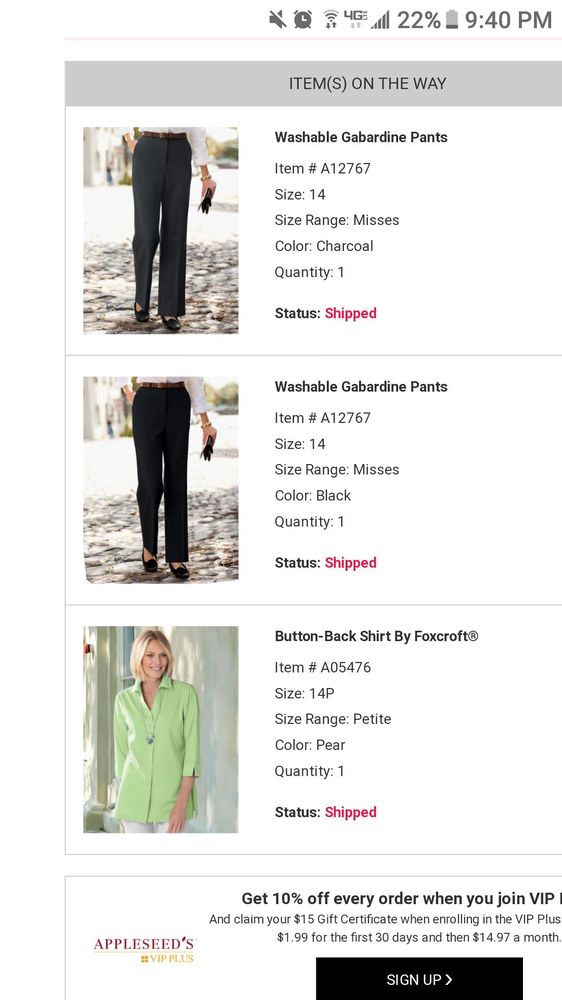Image resolution: width=562 pixels, height=1000 pixels.
Task: Open the Charcoal gabardine pants photo
Action: tap(161, 230)
